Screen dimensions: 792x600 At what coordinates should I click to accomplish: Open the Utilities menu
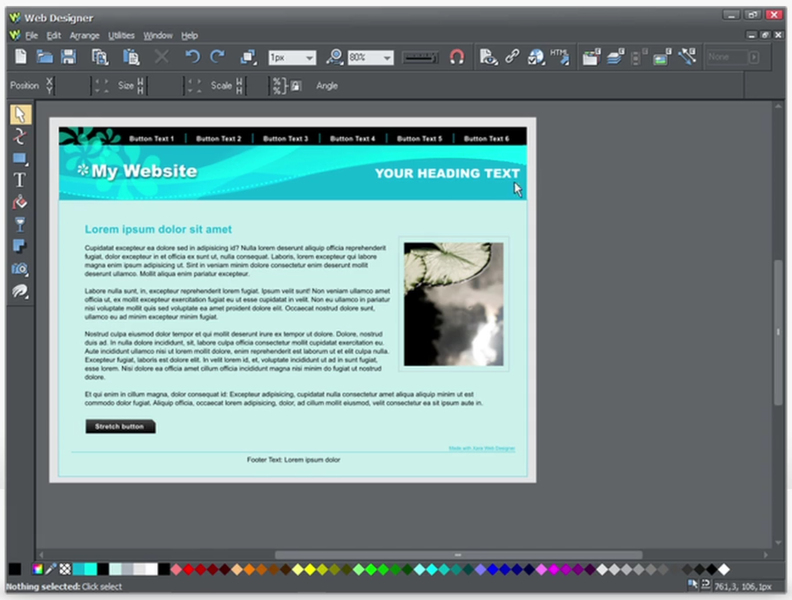pos(121,35)
